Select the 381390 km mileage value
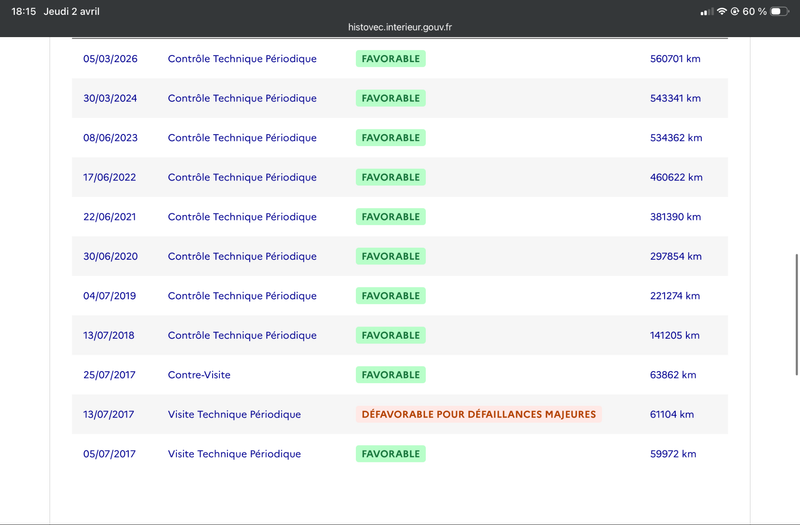800x525 pixels. point(675,217)
